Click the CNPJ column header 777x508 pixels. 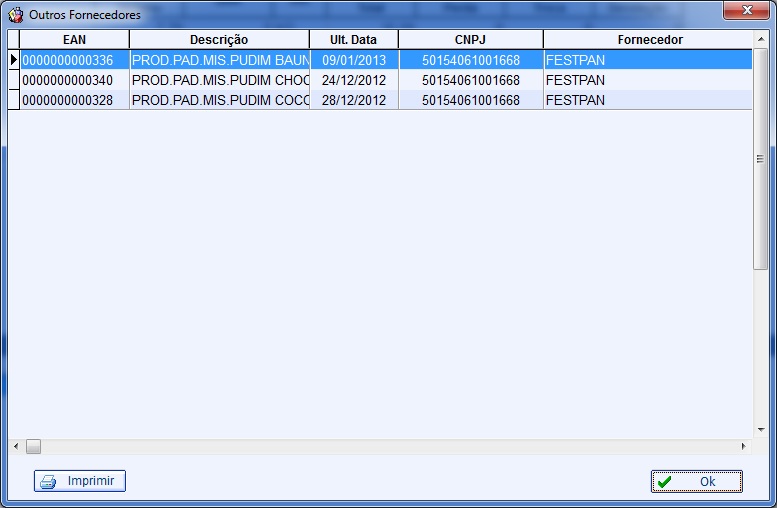470,40
